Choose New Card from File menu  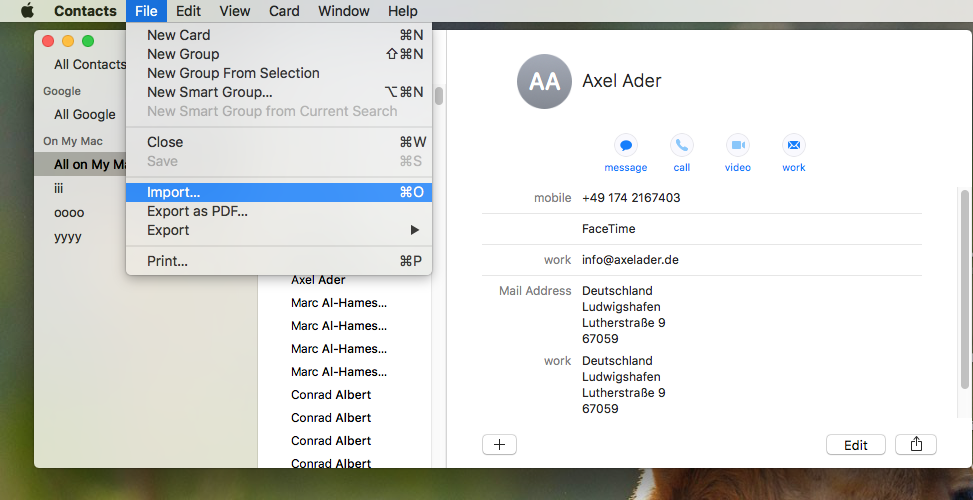[x=279, y=35]
